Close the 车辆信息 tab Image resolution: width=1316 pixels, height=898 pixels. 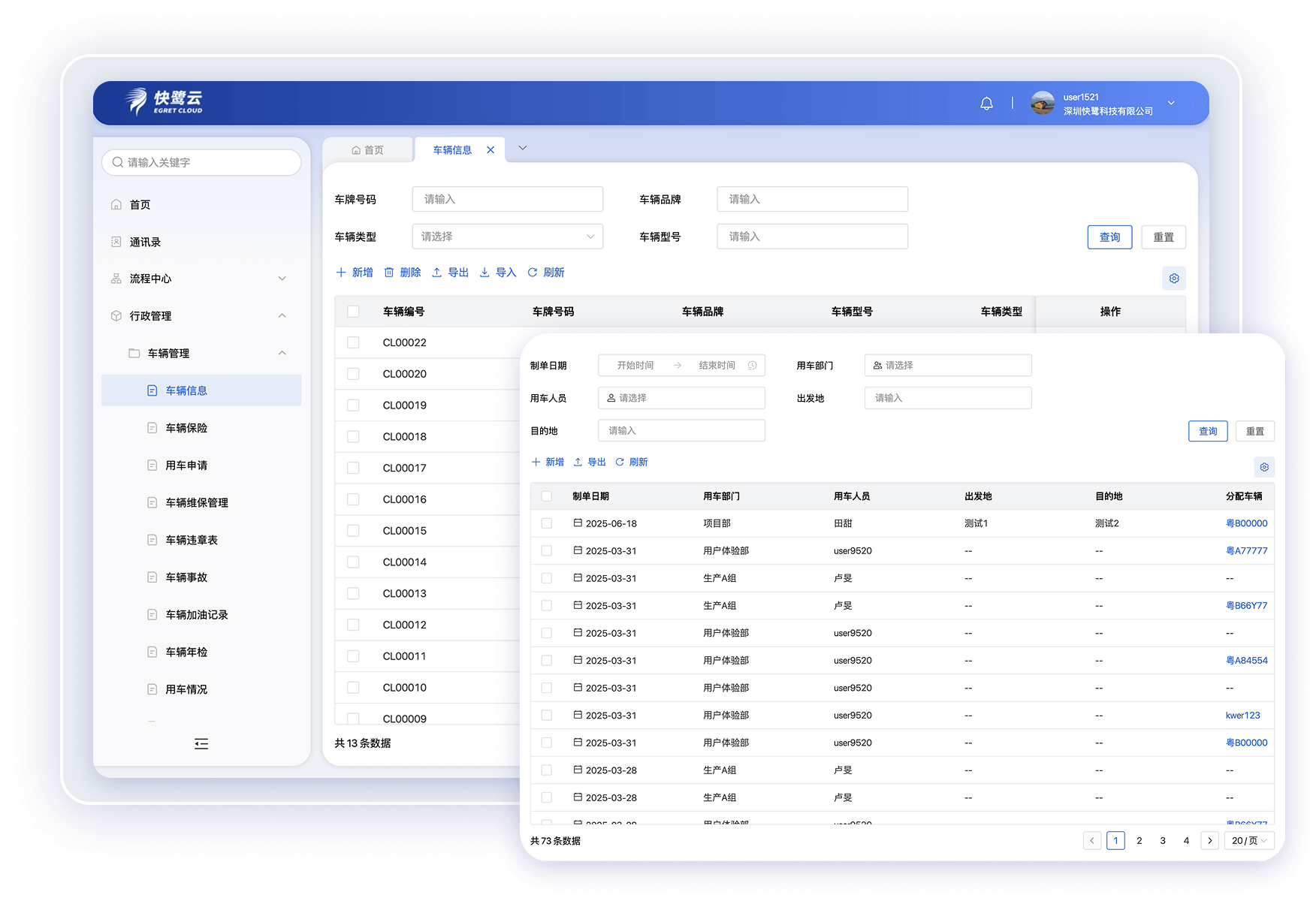(490, 150)
